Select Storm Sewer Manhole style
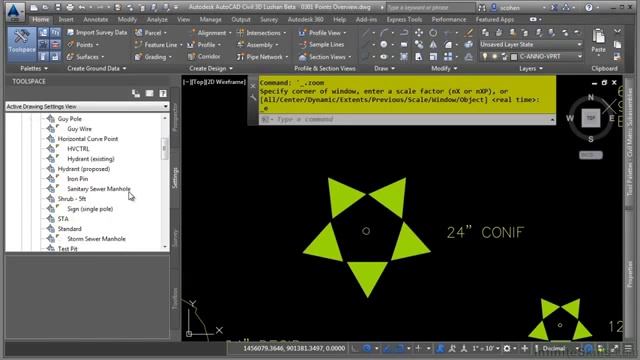The width and height of the screenshot is (640, 360). point(96,239)
